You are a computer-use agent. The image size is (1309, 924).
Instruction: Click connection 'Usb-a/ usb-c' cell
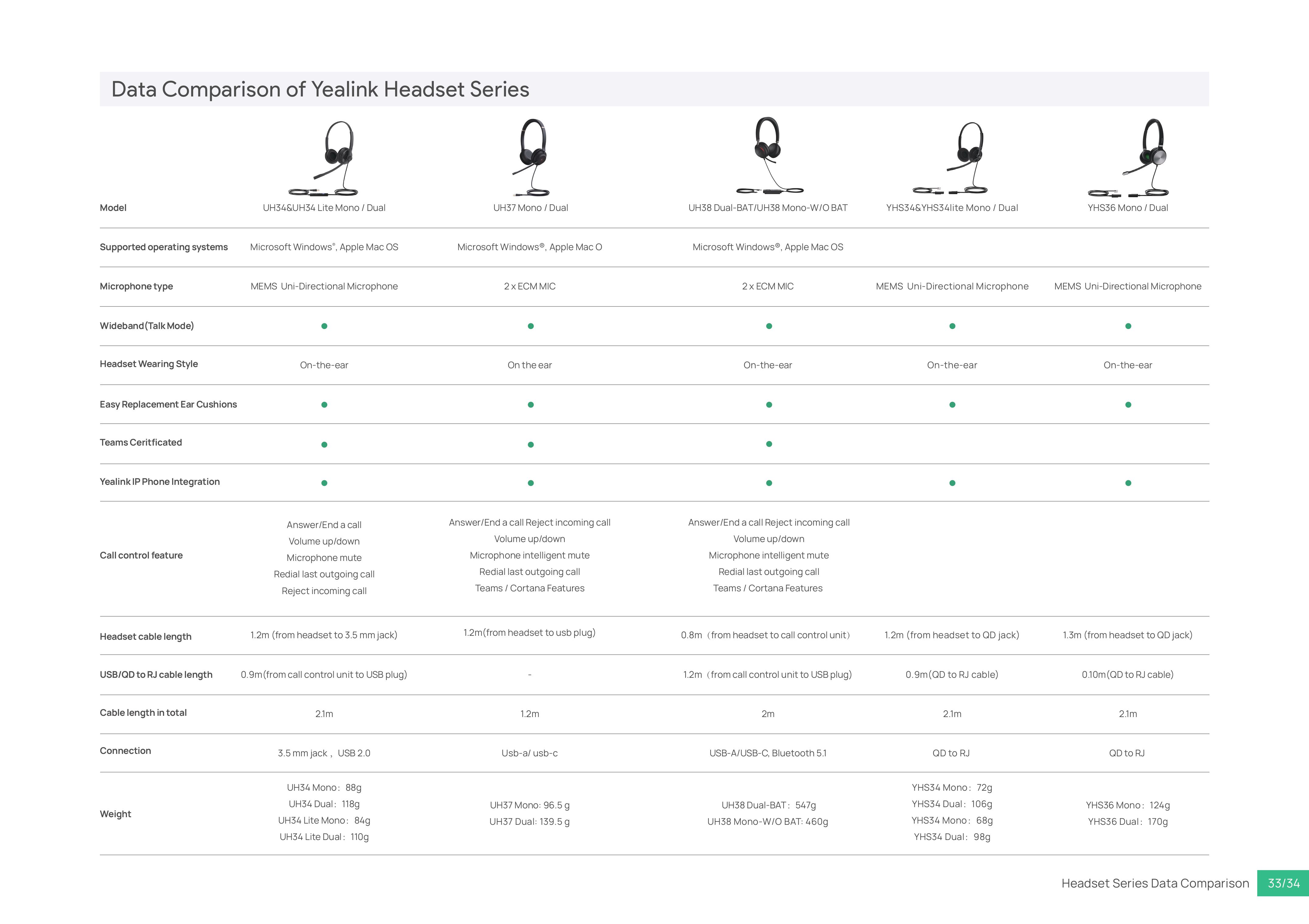click(x=530, y=754)
